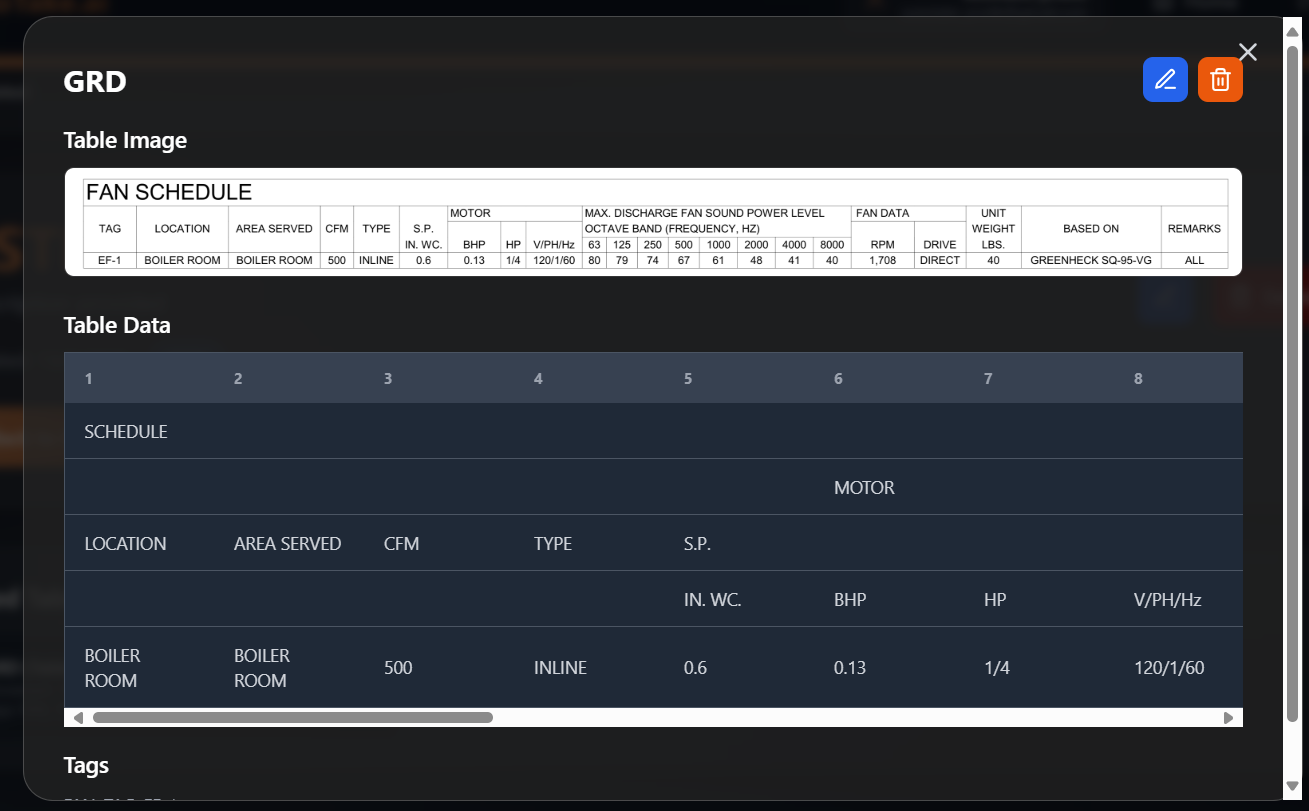Click the orange trash delete icon
The height and width of the screenshot is (811, 1309).
[1220, 80]
